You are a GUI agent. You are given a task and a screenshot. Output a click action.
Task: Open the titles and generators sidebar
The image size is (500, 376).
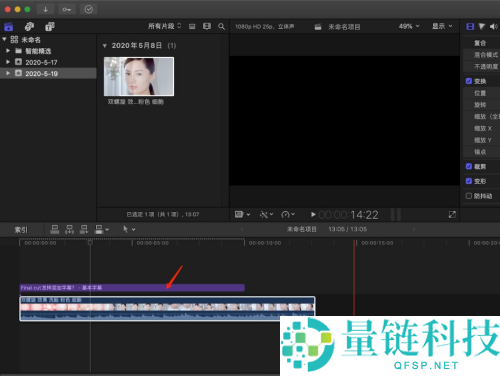50,26
